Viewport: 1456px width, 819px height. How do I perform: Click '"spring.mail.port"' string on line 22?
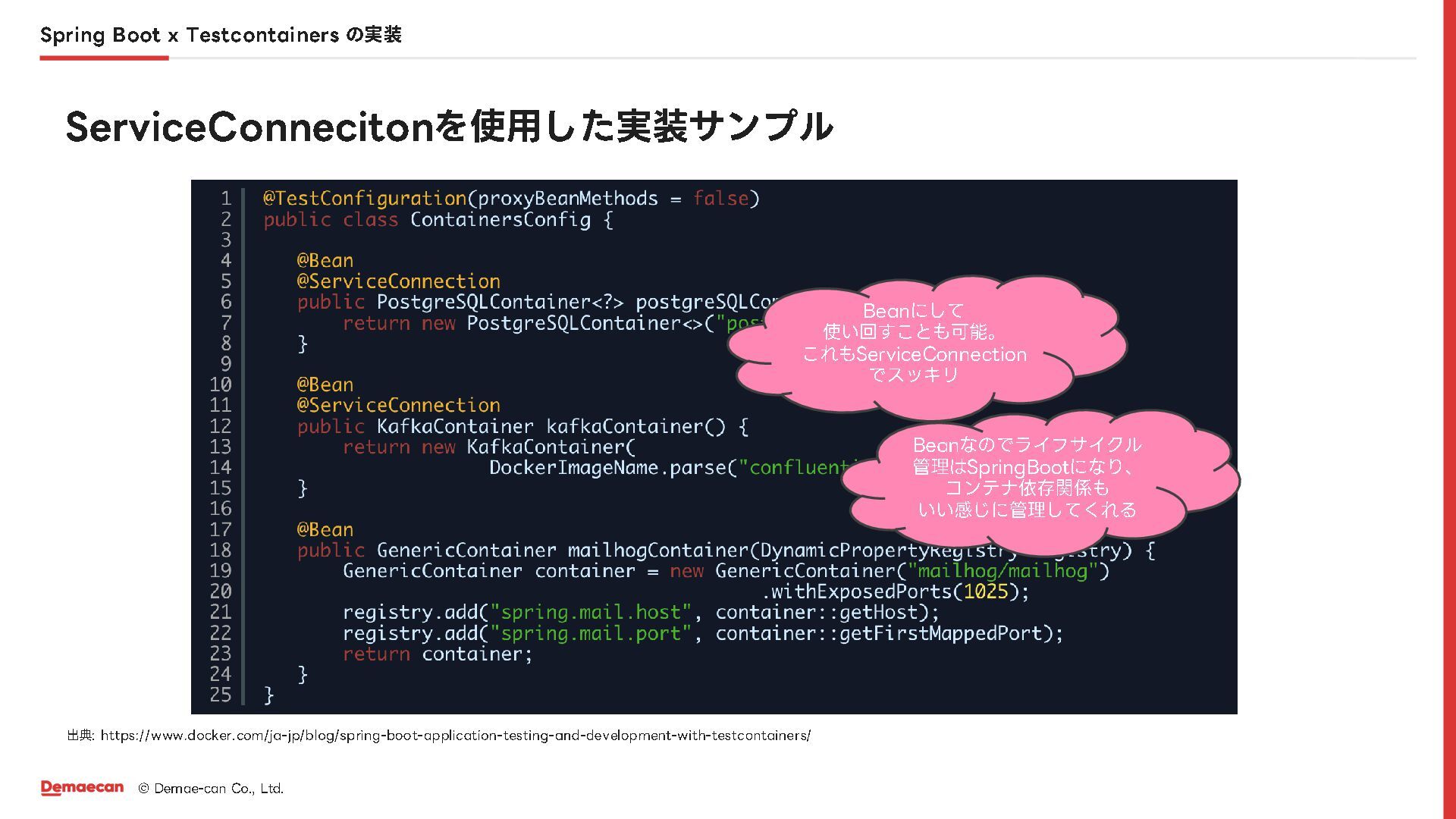point(591,634)
